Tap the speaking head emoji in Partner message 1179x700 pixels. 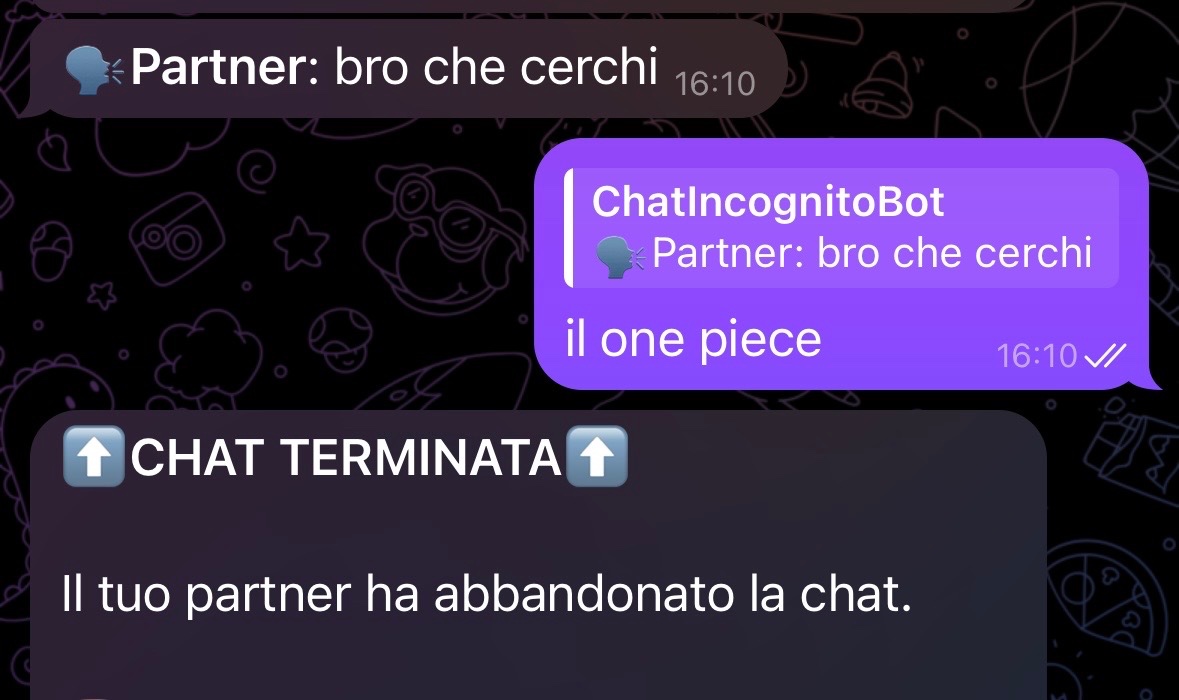coord(93,69)
